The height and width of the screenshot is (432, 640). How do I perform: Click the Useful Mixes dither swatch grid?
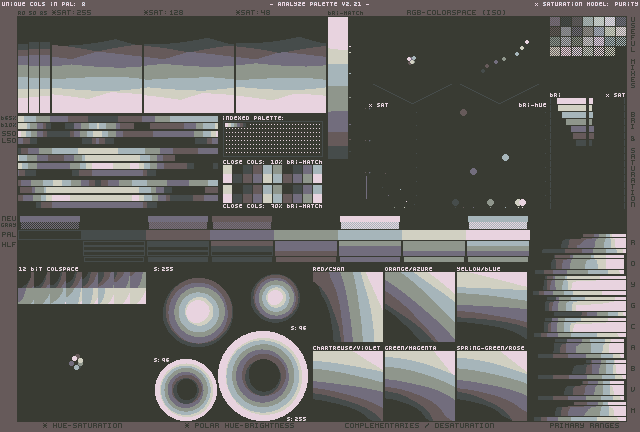(588, 36)
